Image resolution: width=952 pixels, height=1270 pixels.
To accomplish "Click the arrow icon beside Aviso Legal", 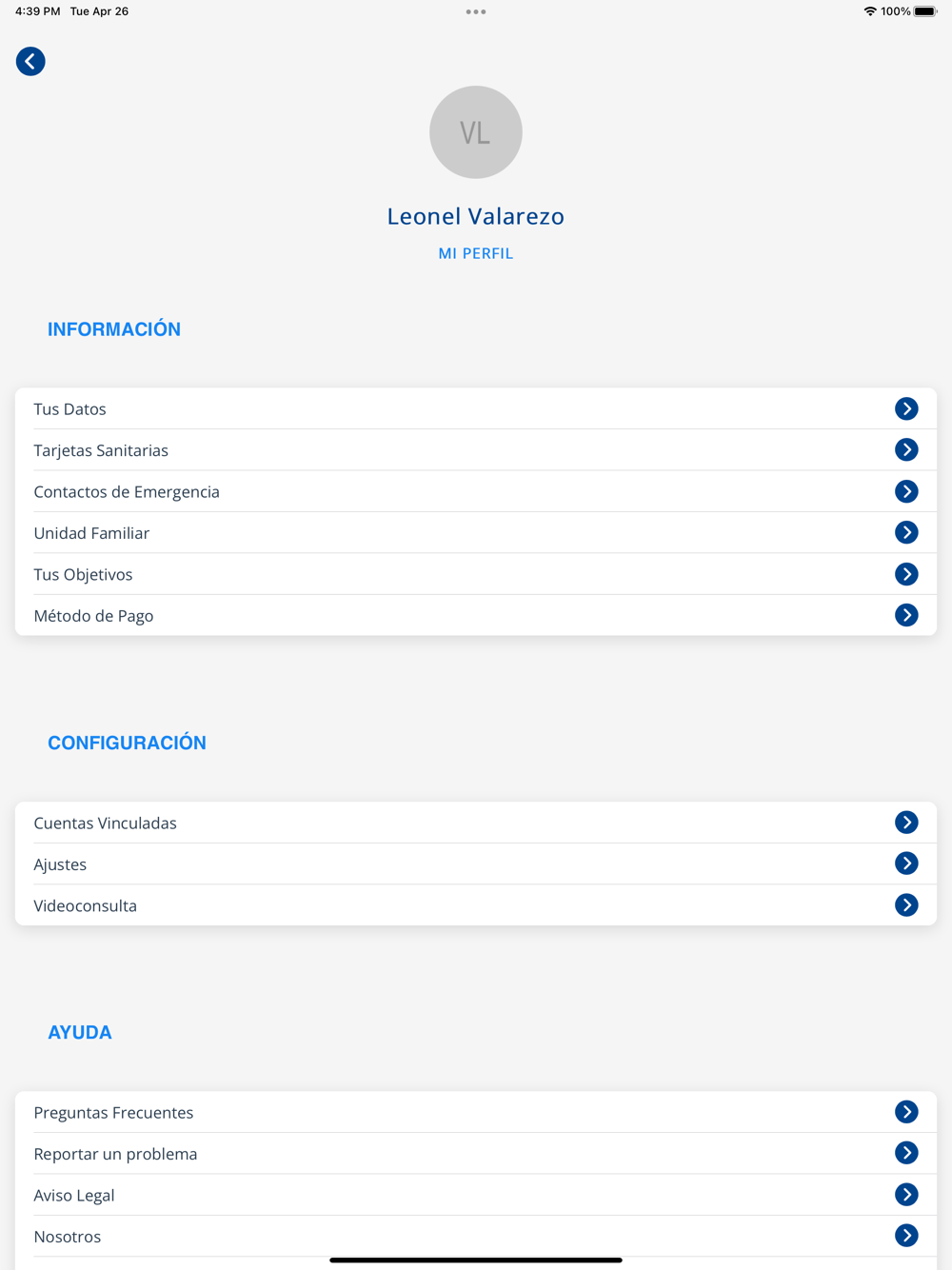I will [906, 1194].
